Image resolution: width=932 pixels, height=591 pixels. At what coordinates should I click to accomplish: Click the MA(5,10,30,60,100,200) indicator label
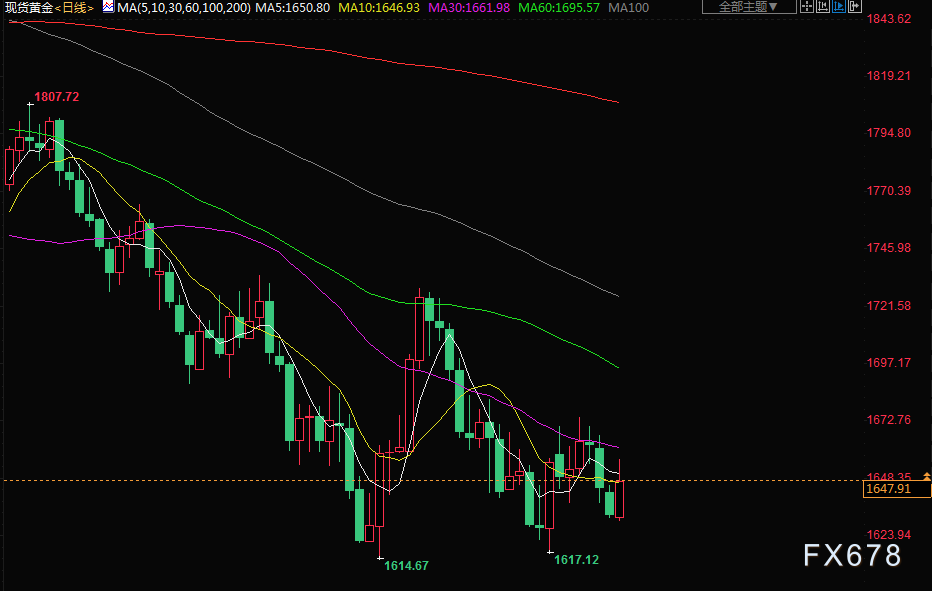pyautogui.click(x=184, y=8)
